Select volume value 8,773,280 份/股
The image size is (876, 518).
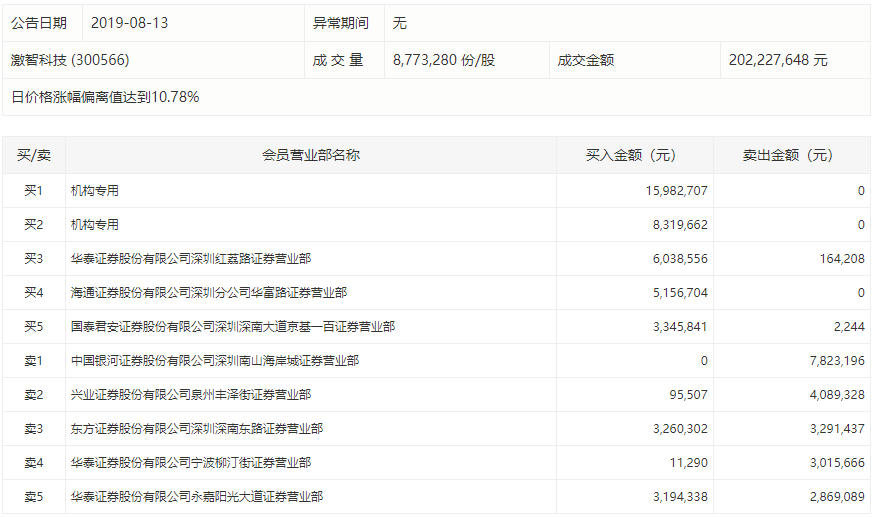coord(444,60)
